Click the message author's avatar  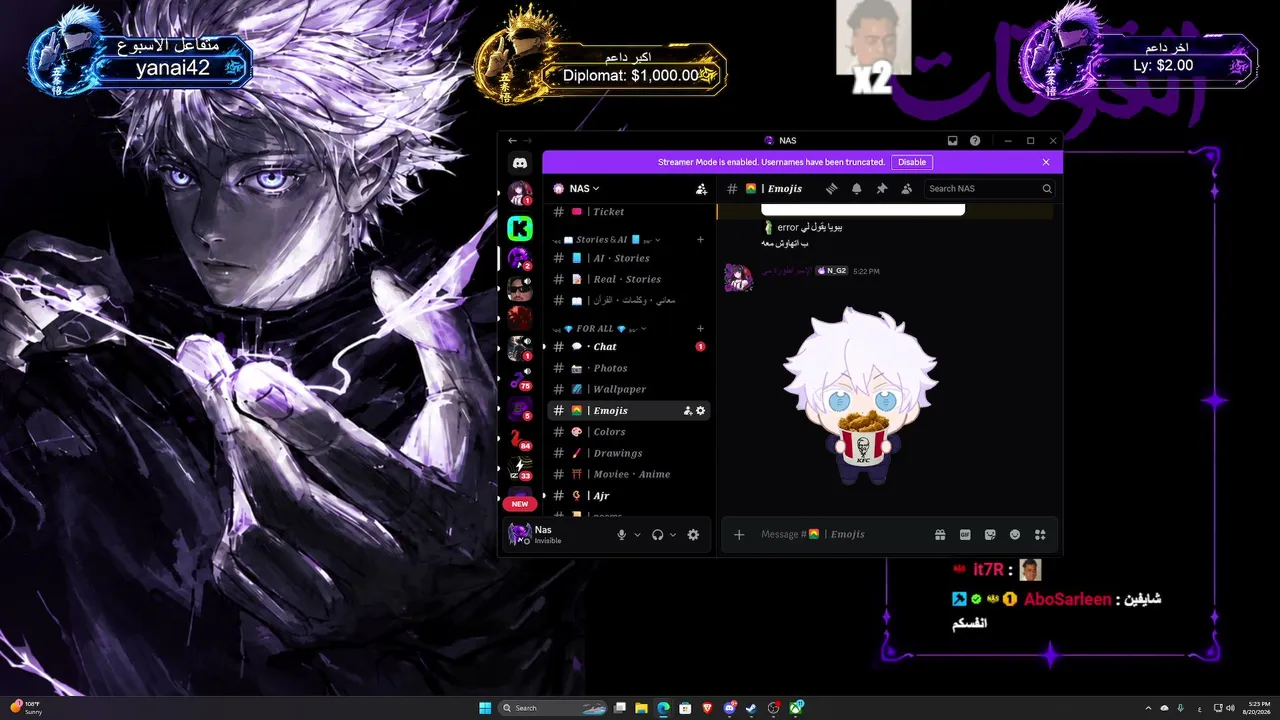coord(738,278)
